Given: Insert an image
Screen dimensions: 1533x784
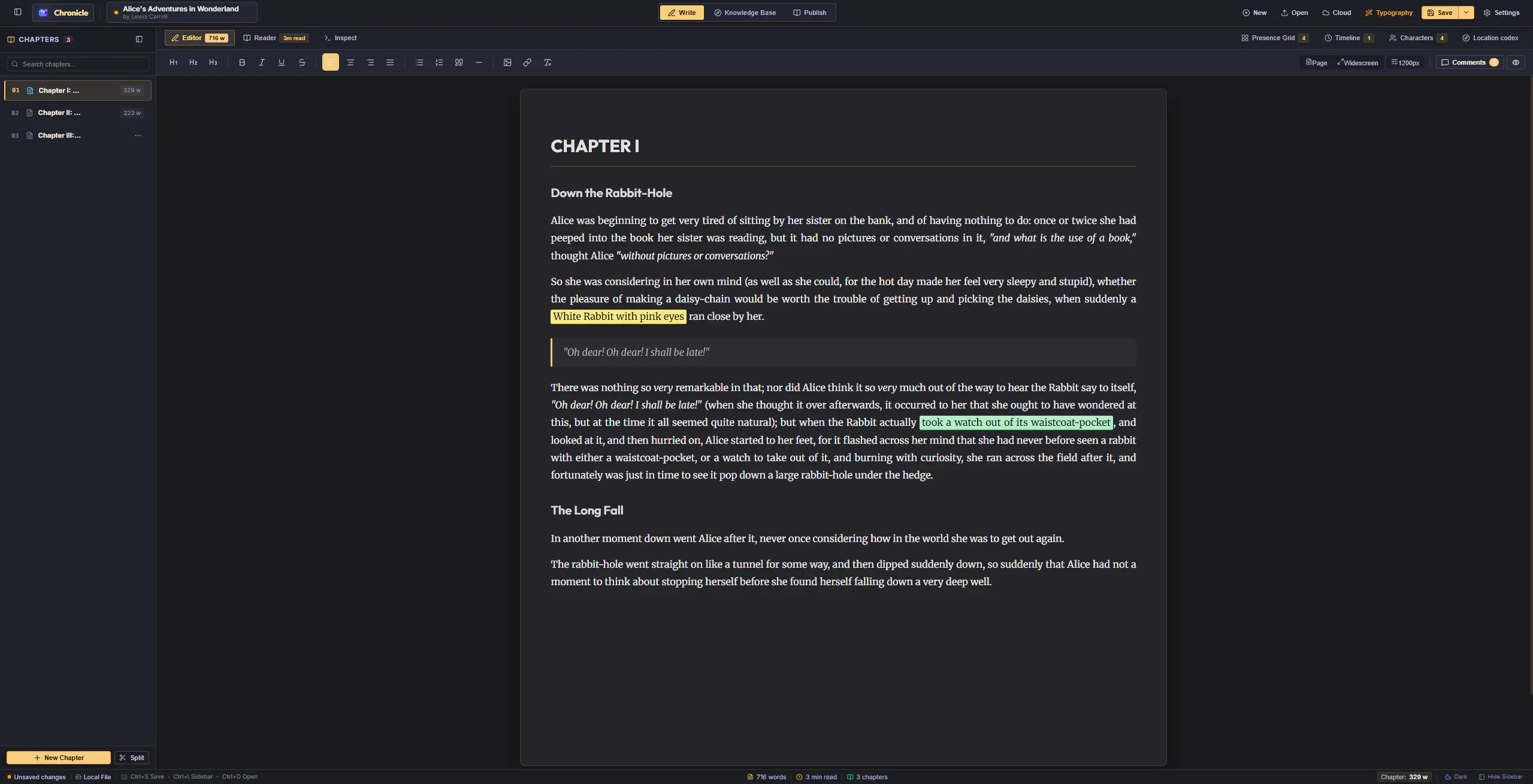Looking at the screenshot, I should point(507,62).
